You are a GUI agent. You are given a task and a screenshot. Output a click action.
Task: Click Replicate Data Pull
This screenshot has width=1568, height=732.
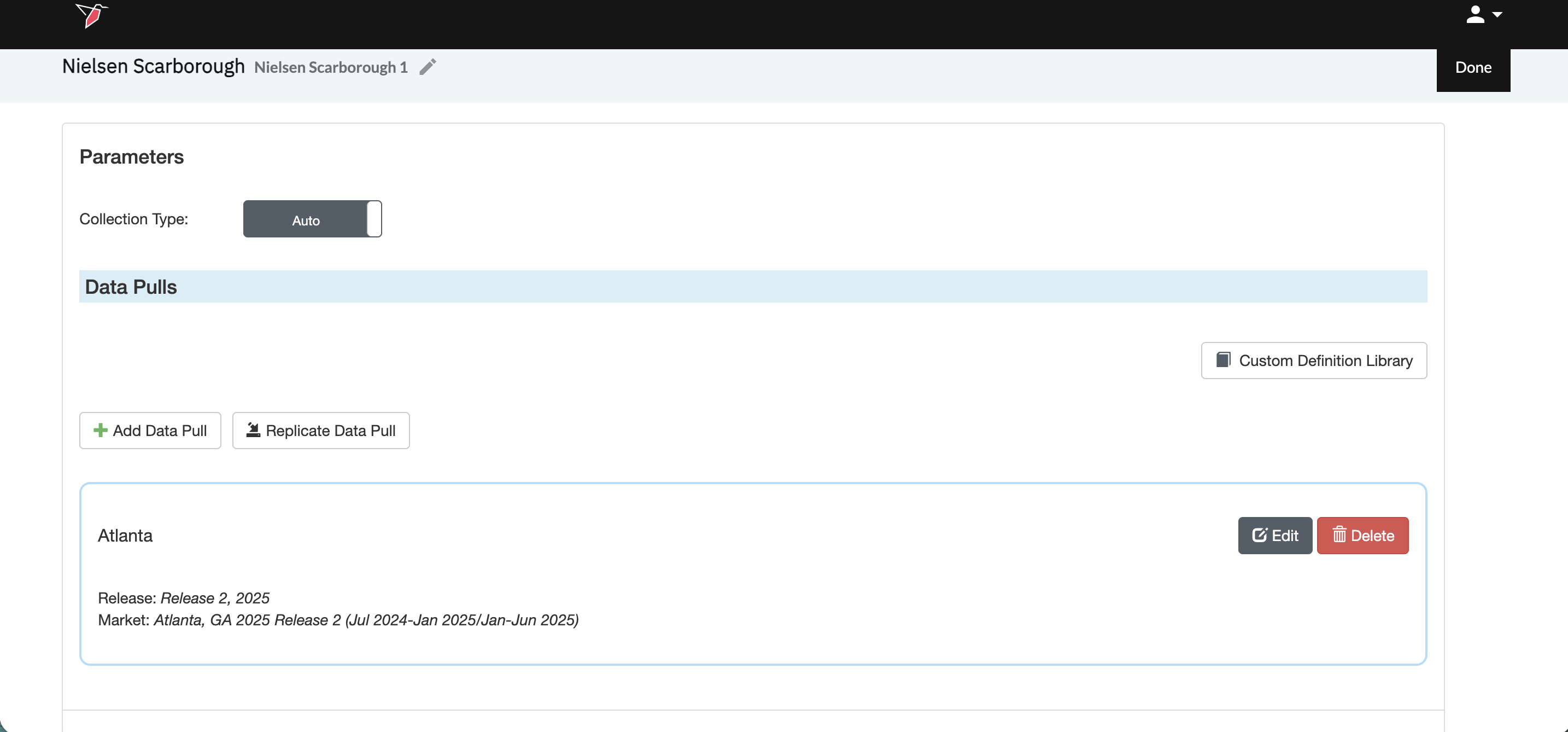(x=321, y=431)
